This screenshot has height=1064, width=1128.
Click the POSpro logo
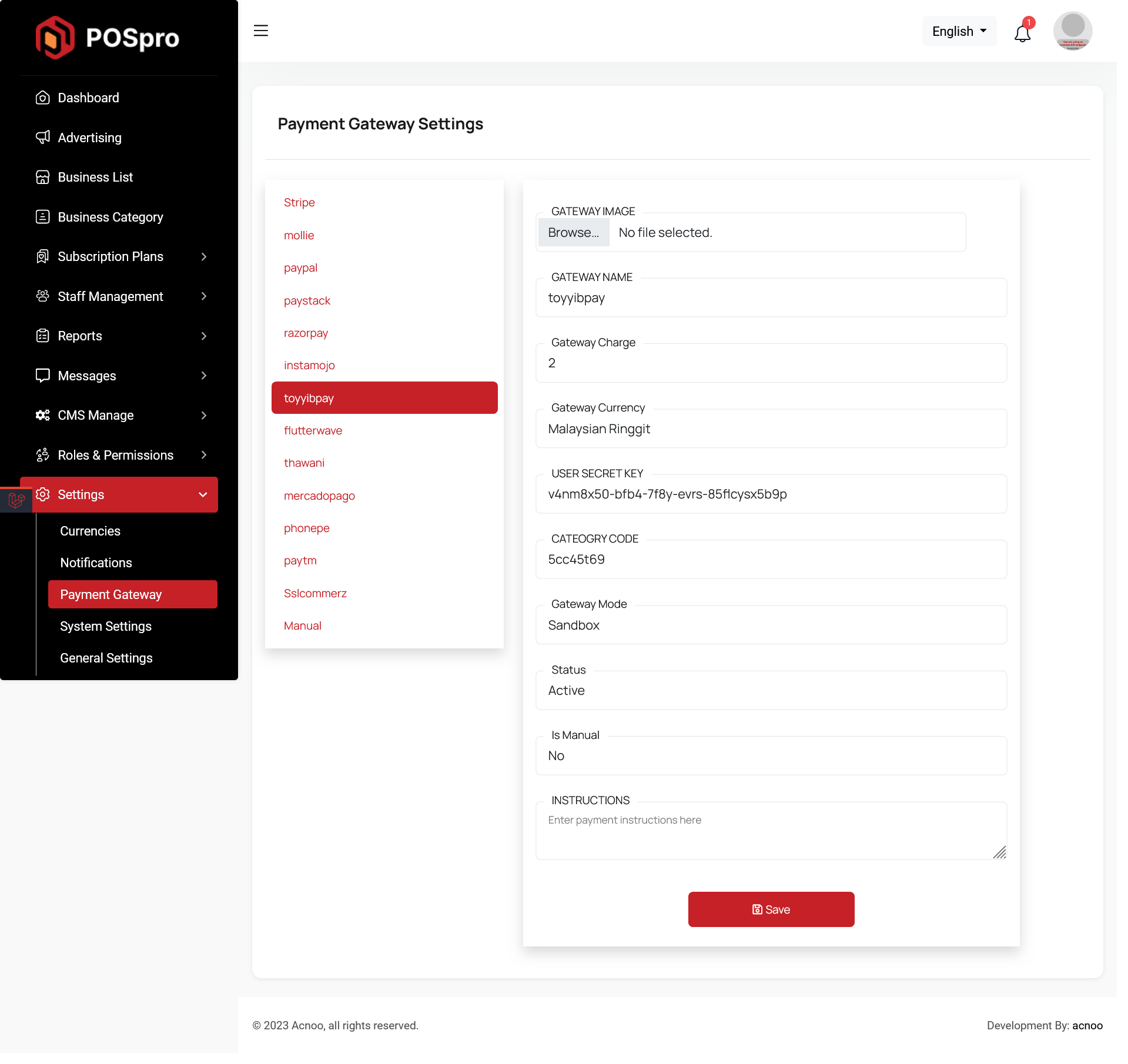tap(108, 38)
